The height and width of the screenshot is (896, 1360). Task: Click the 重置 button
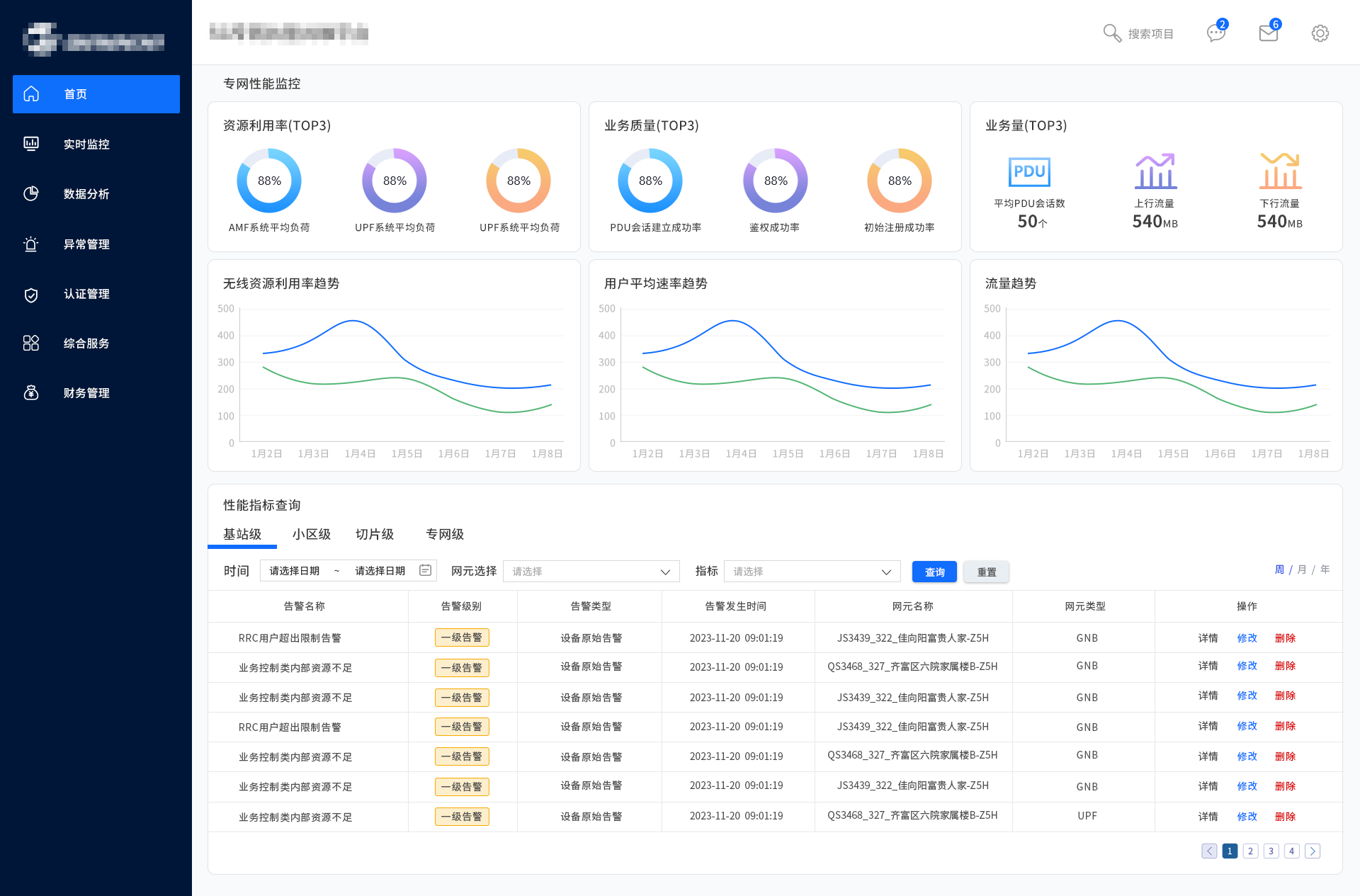pos(987,572)
